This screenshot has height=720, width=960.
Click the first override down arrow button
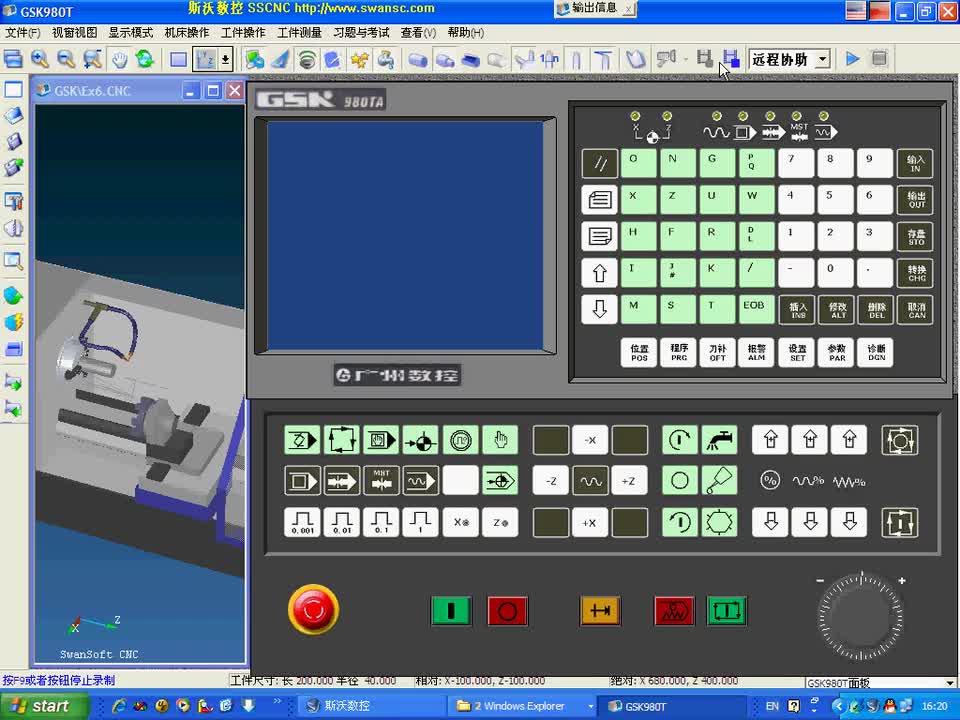770,523
